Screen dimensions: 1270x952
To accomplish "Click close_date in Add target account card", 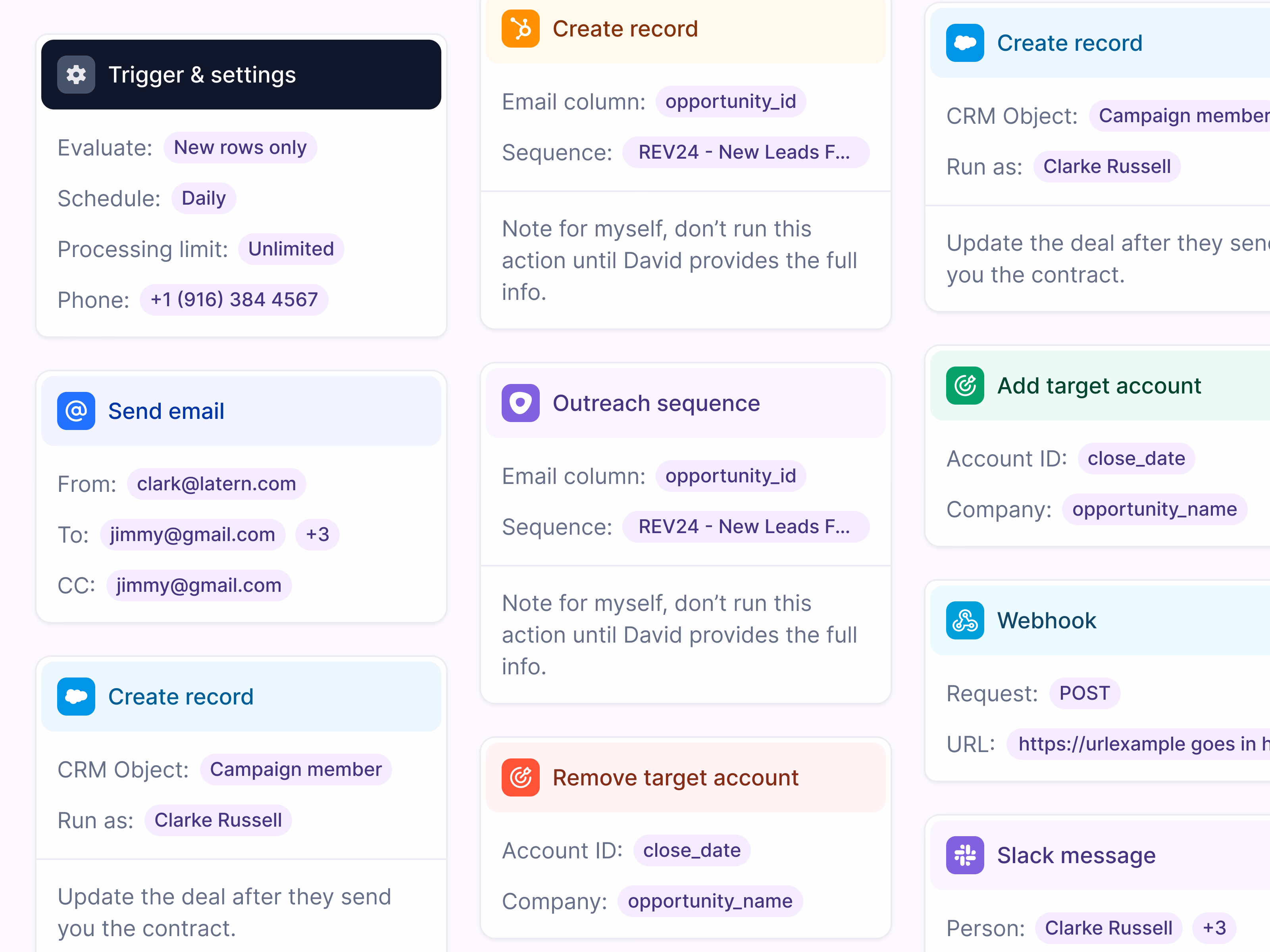I will click(1136, 459).
